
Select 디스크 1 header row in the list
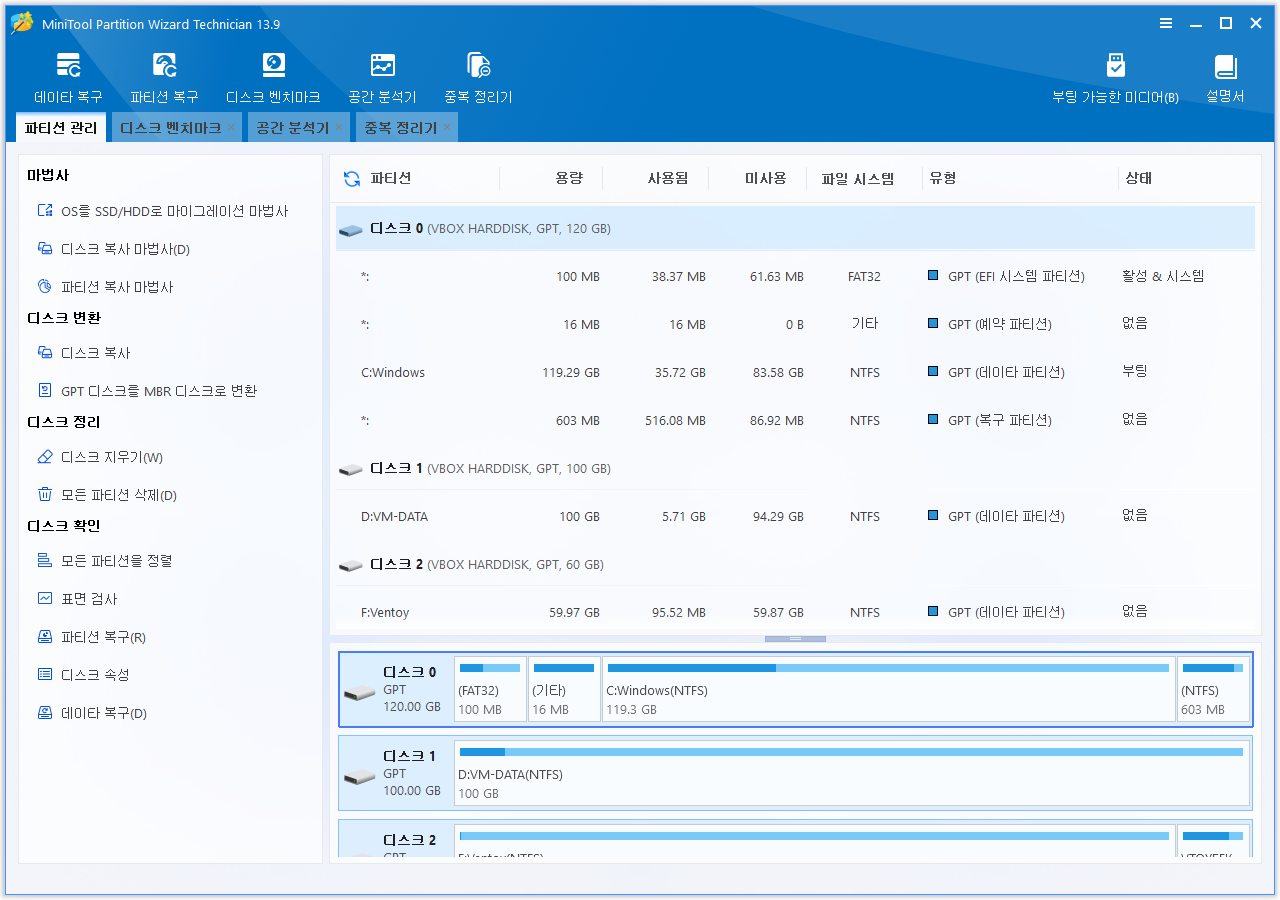click(x=795, y=468)
